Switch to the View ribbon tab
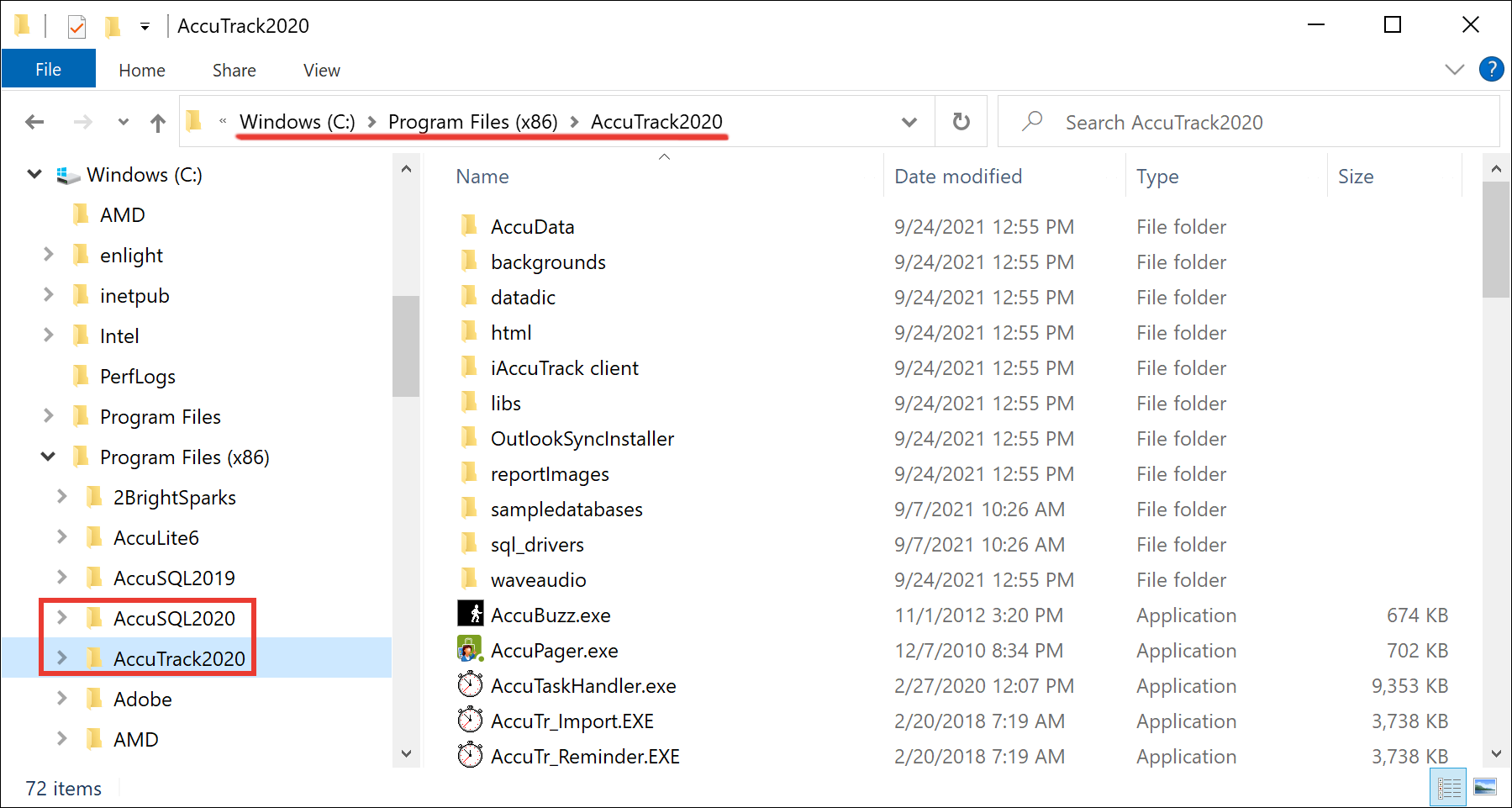This screenshot has width=1512, height=808. click(x=322, y=71)
